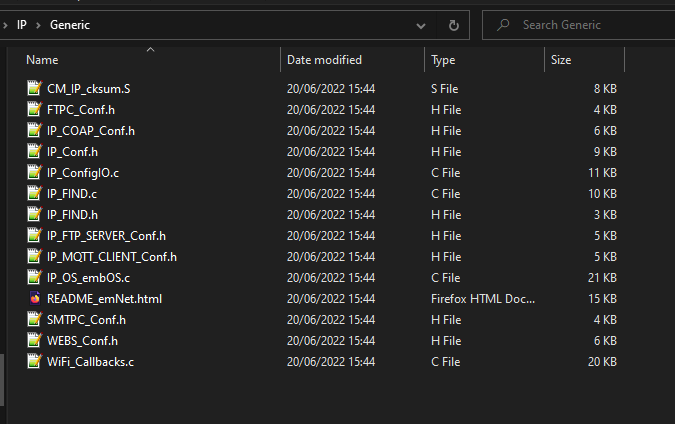Sort by Date modified column header

click(324, 60)
